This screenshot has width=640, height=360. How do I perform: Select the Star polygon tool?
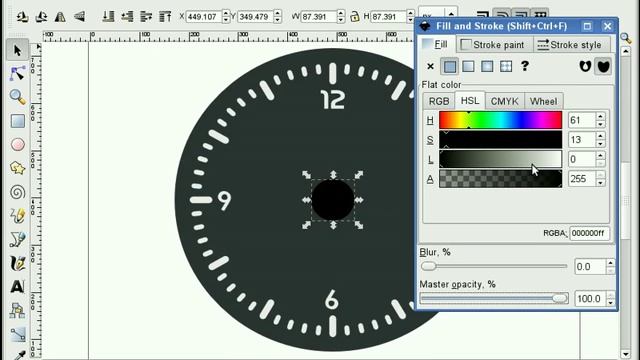click(17, 168)
